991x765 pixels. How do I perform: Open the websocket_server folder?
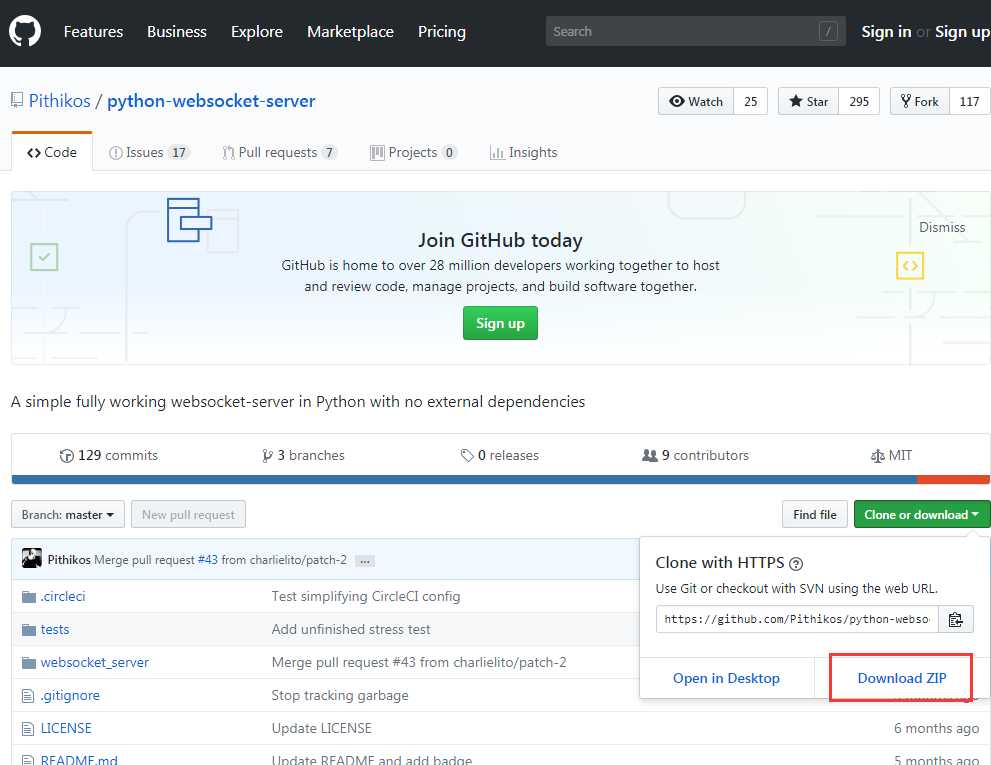(95, 663)
